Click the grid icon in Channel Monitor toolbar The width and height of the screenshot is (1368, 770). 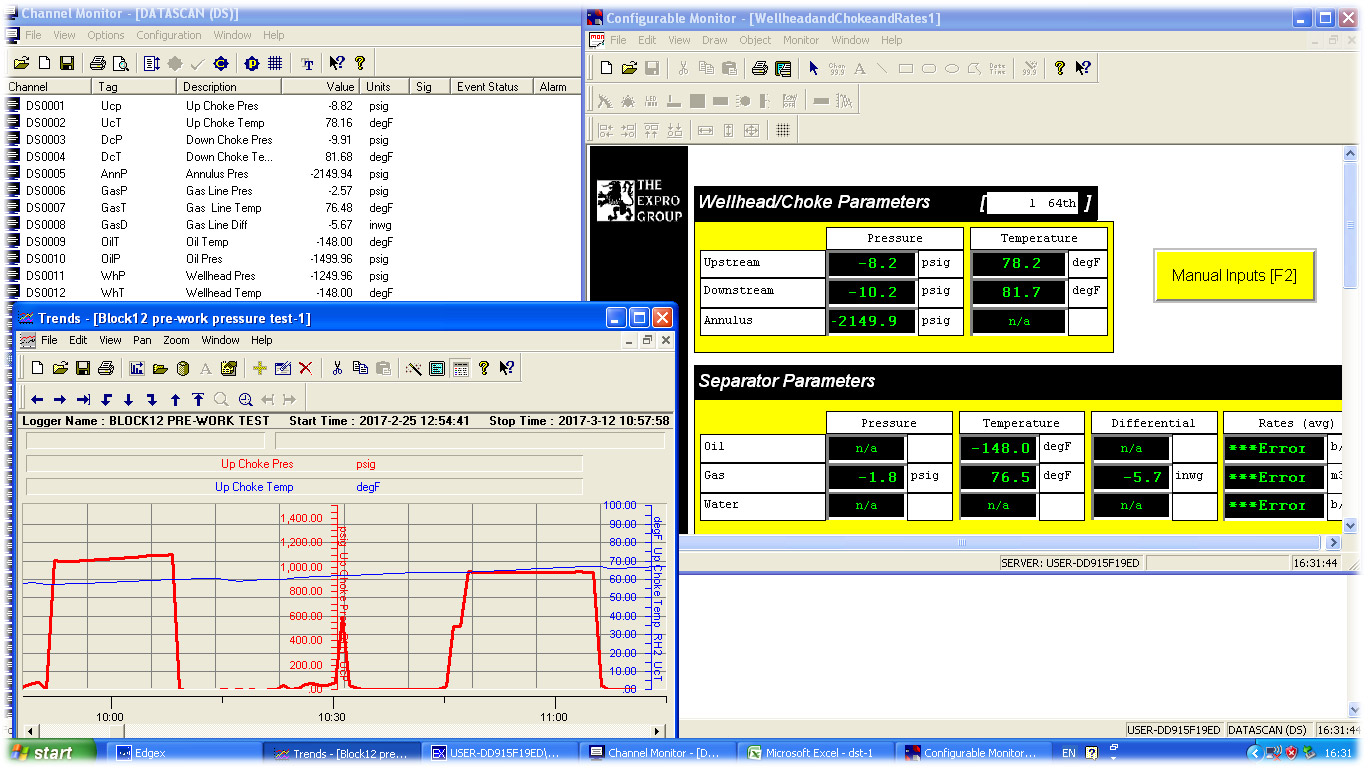[275, 63]
